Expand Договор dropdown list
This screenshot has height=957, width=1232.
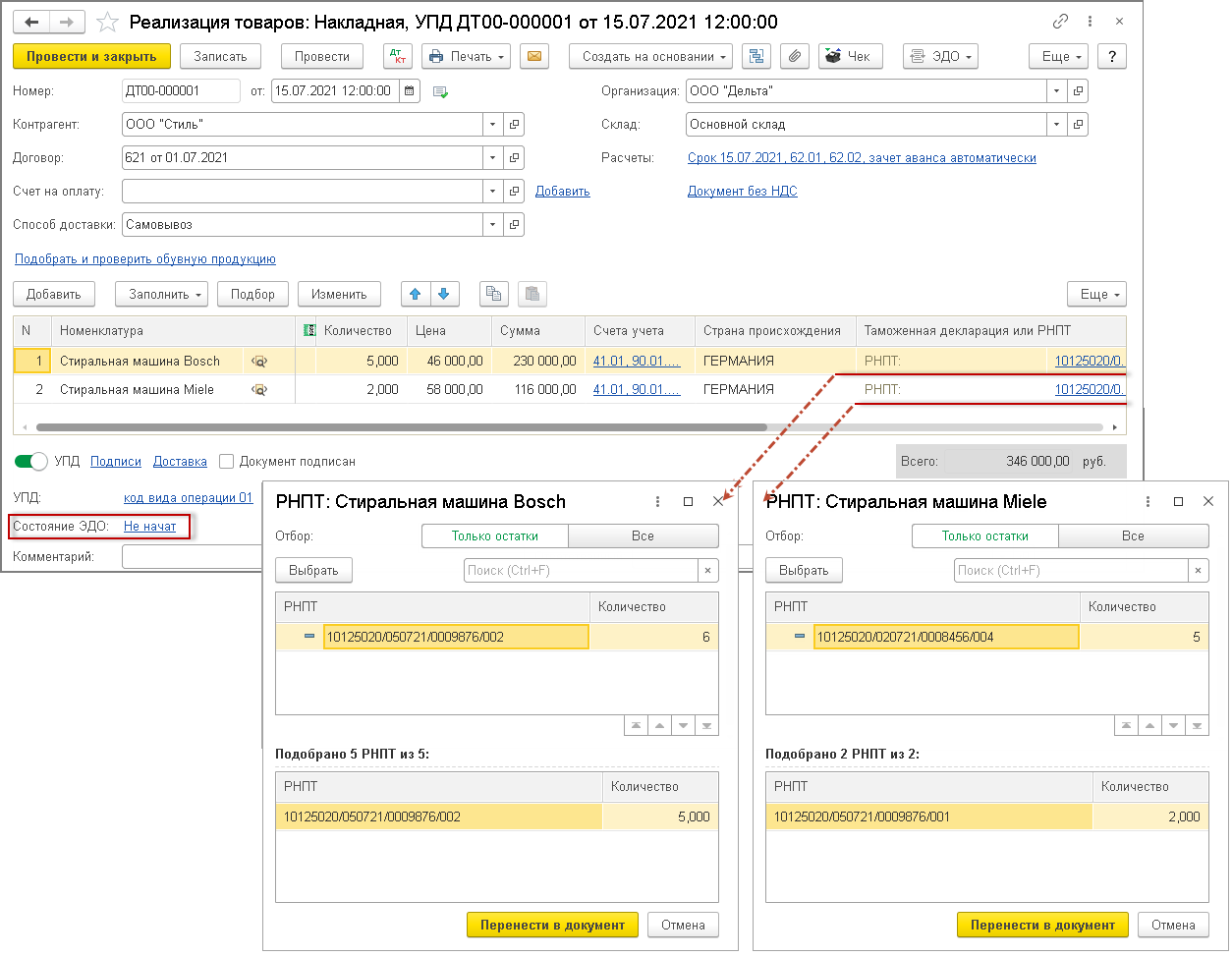(x=493, y=158)
